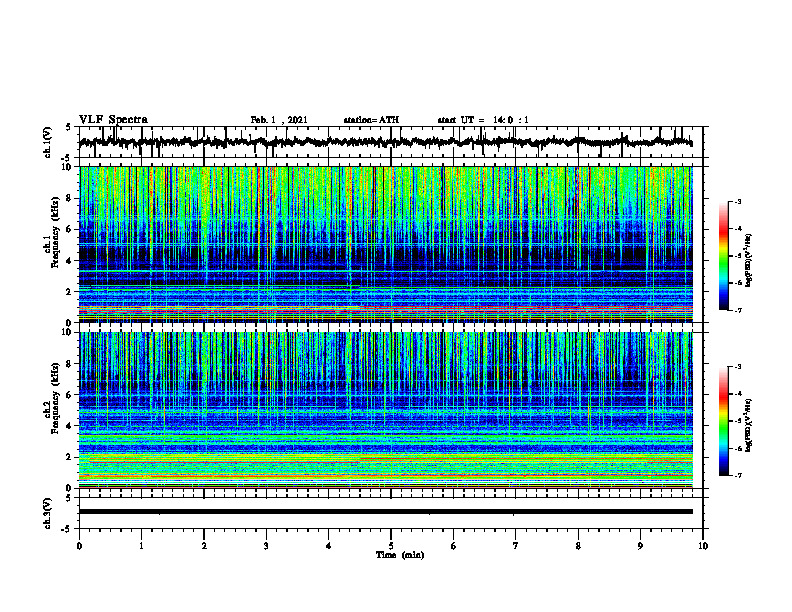Click the ch.2 spectrogram color scale bar
Screen dimensions: 792x612
tap(723, 421)
